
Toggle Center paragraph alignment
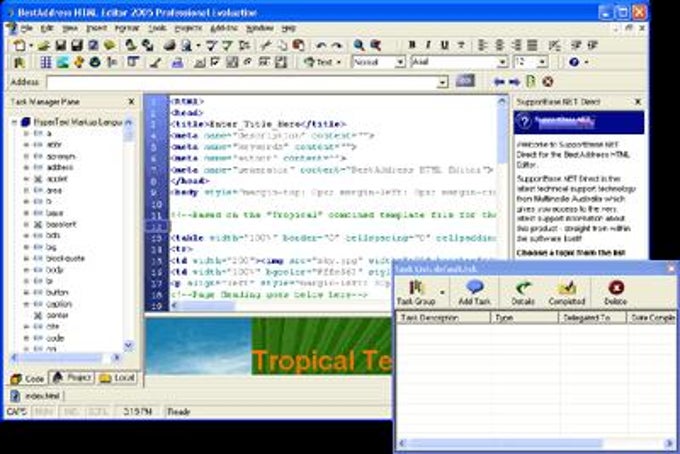pos(499,45)
